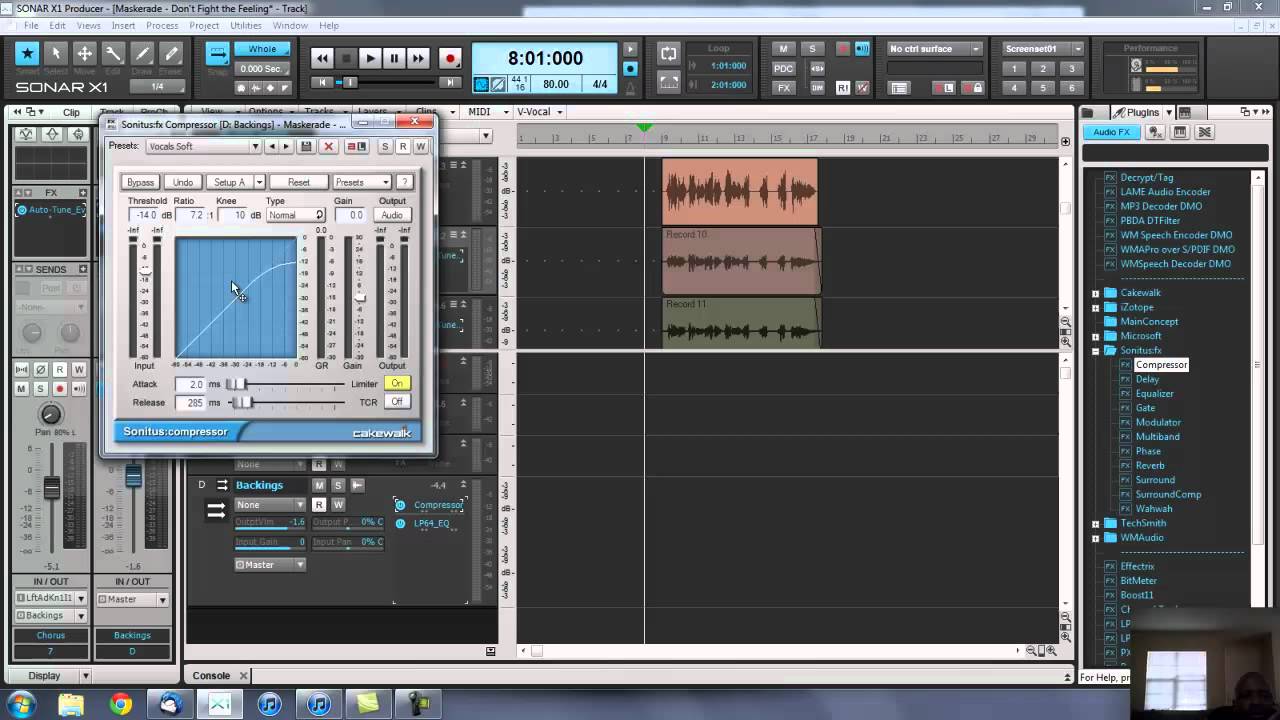Toggle the compressor TCR Off button

tap(397, 402)
